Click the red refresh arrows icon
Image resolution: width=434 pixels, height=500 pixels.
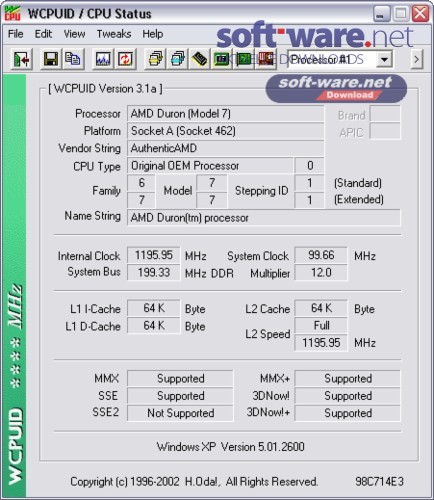click(125, 59)
